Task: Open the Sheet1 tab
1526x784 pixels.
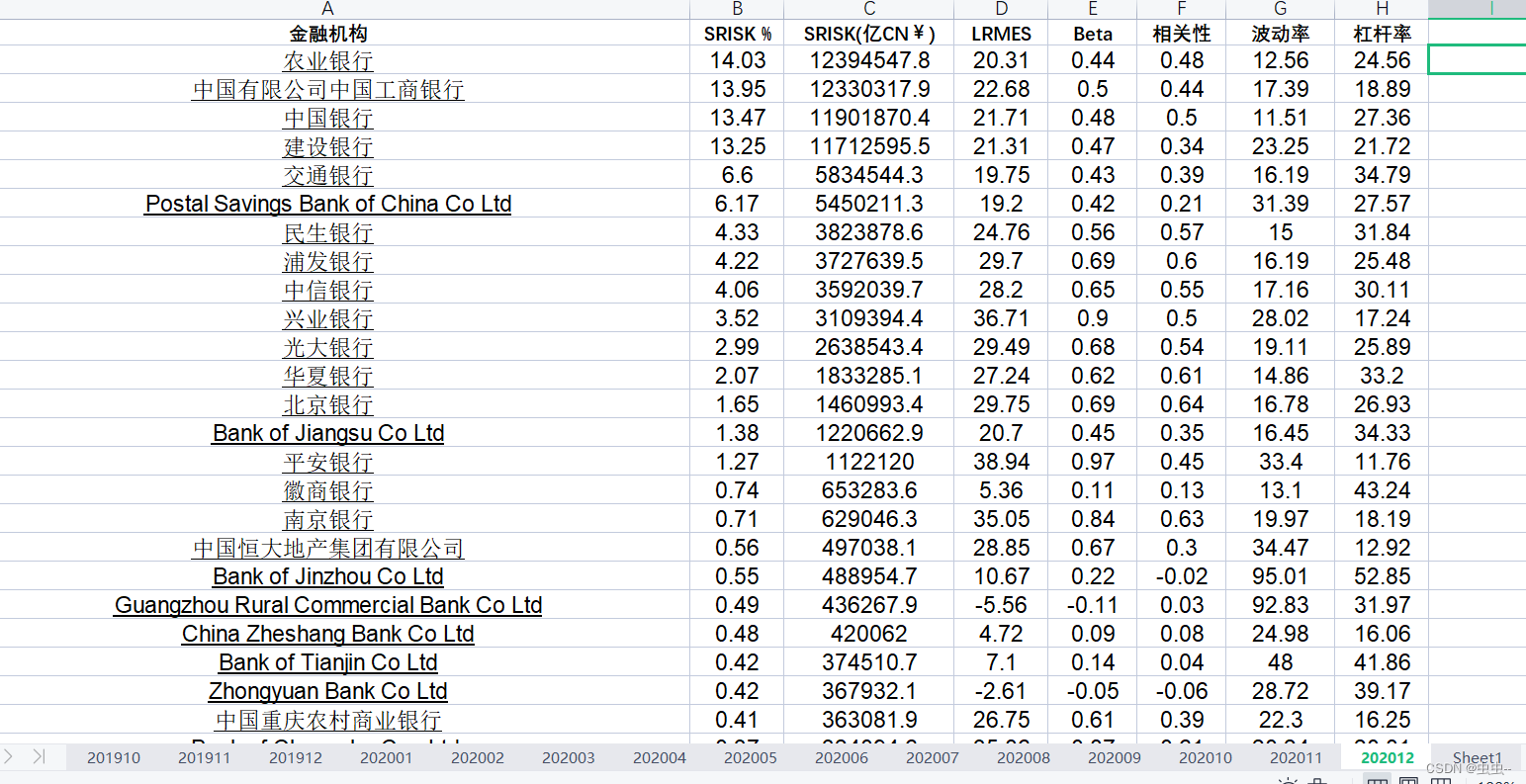Action: click(x=1477, y=758)
